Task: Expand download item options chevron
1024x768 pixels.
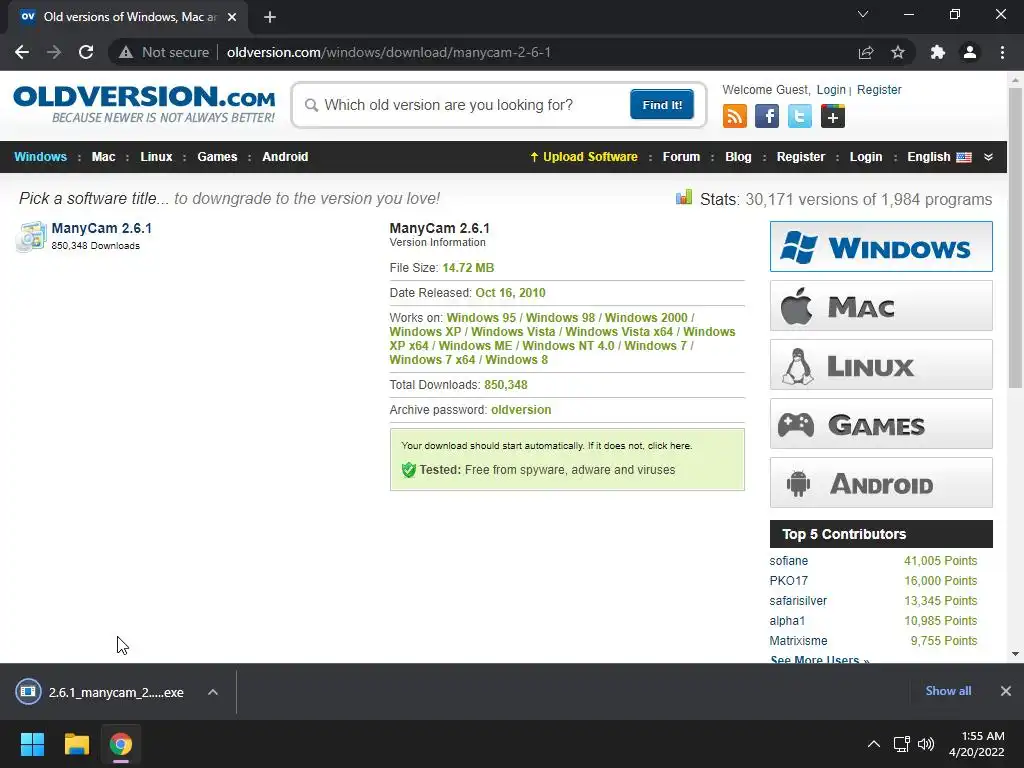Action: (x=213, y=692)
